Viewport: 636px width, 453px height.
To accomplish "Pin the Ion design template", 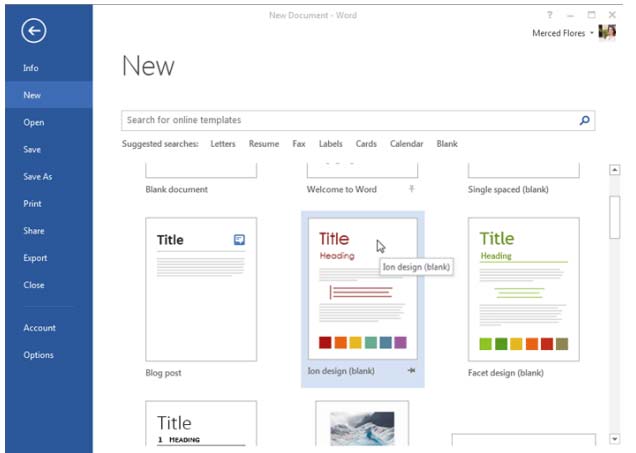I will pos(411,371).
